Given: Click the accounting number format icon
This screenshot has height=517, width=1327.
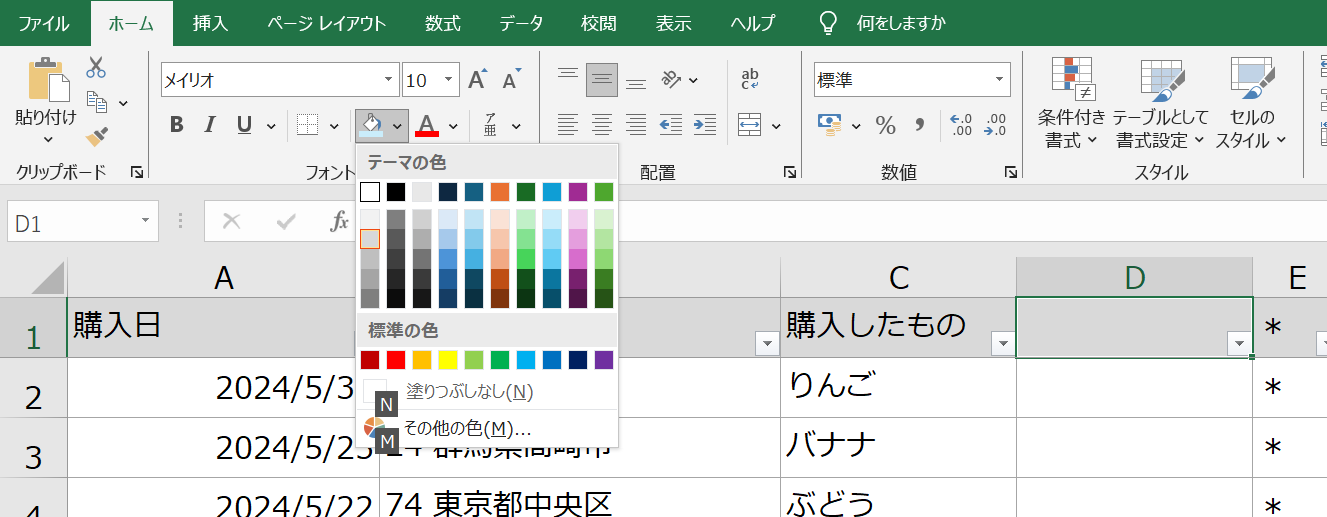Looking at the screenshot, I should click(x=829, y=125).
